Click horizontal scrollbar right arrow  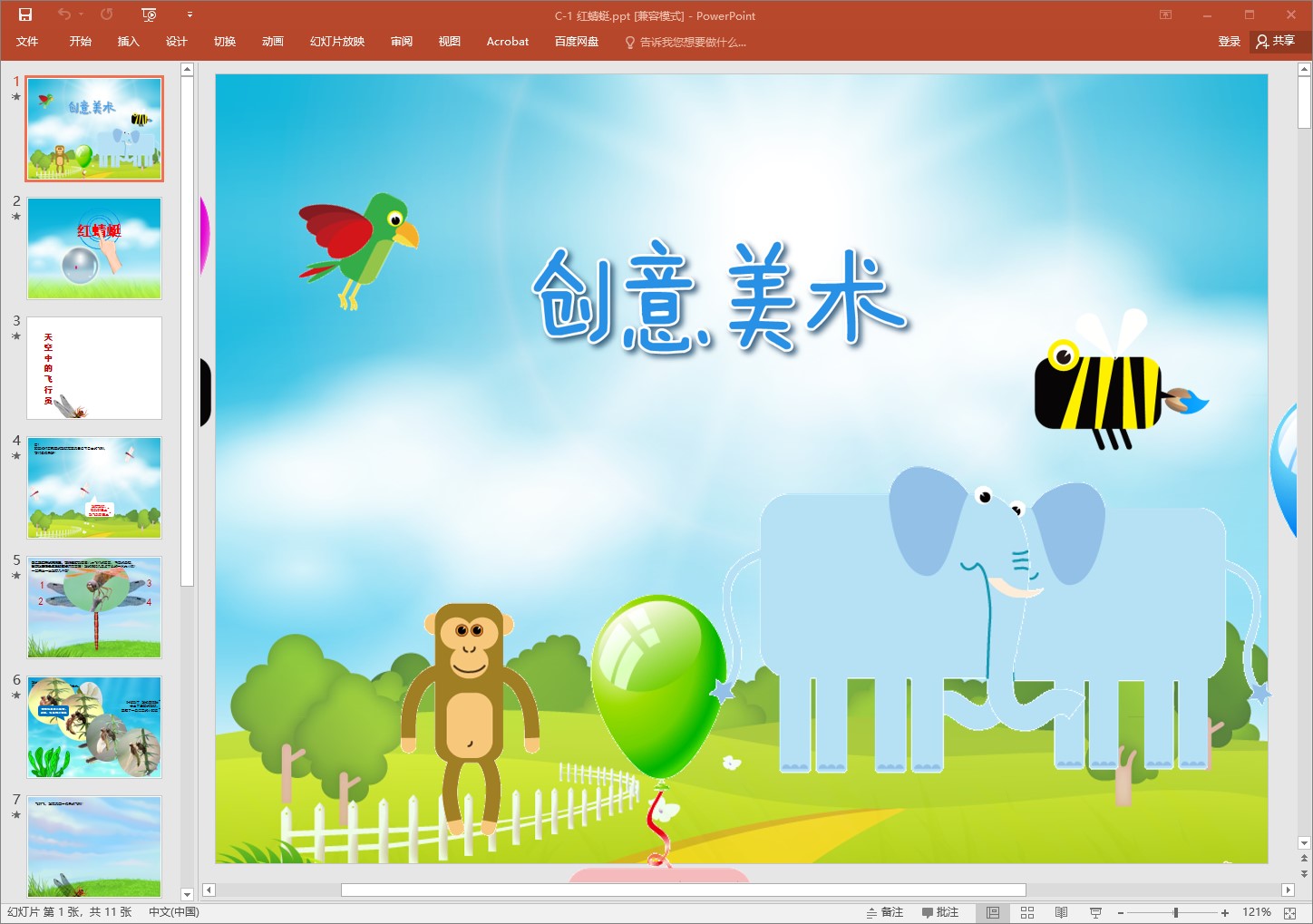(x=1287, y=890)
